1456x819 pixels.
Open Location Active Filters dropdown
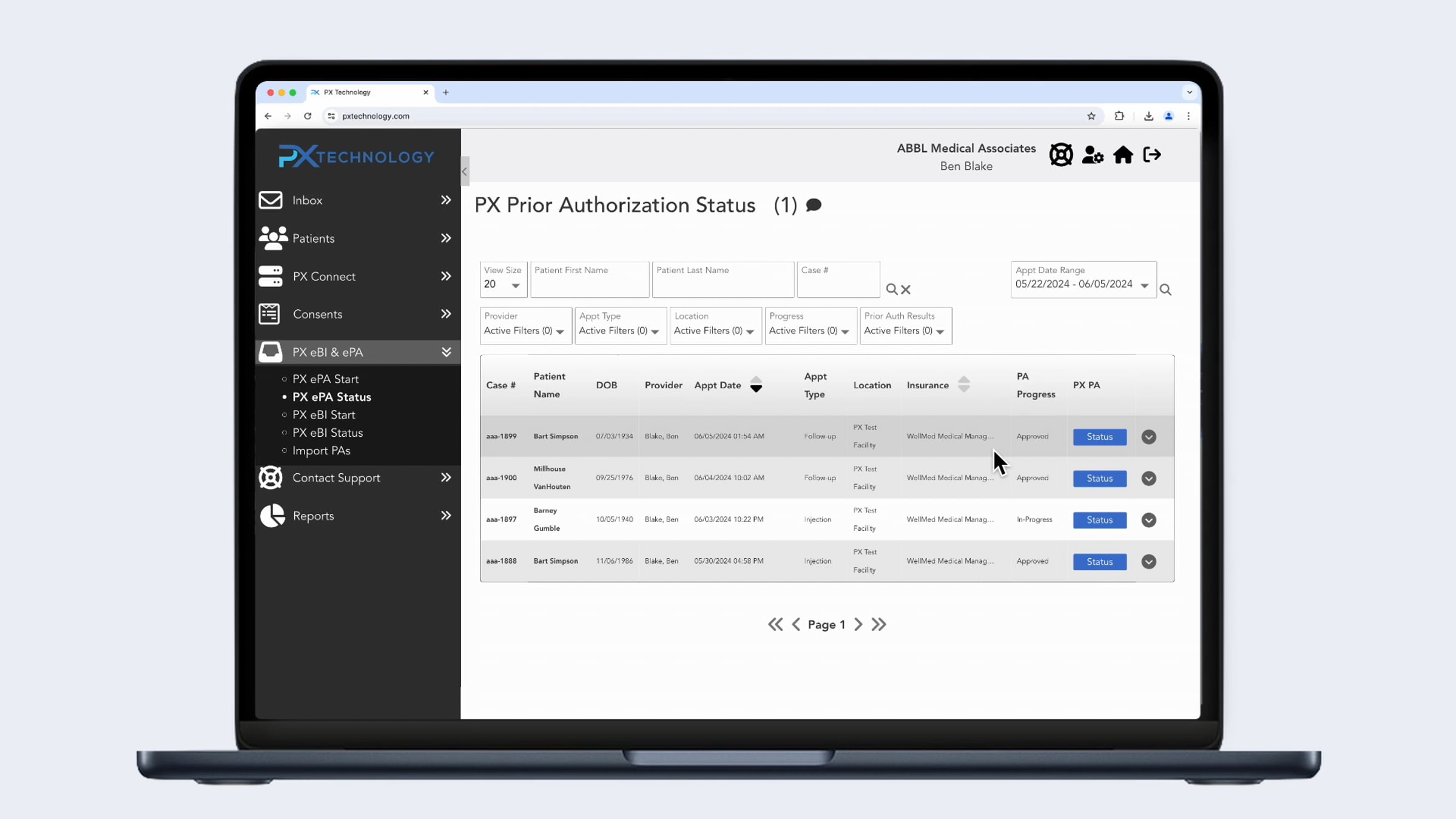point(715,326)
